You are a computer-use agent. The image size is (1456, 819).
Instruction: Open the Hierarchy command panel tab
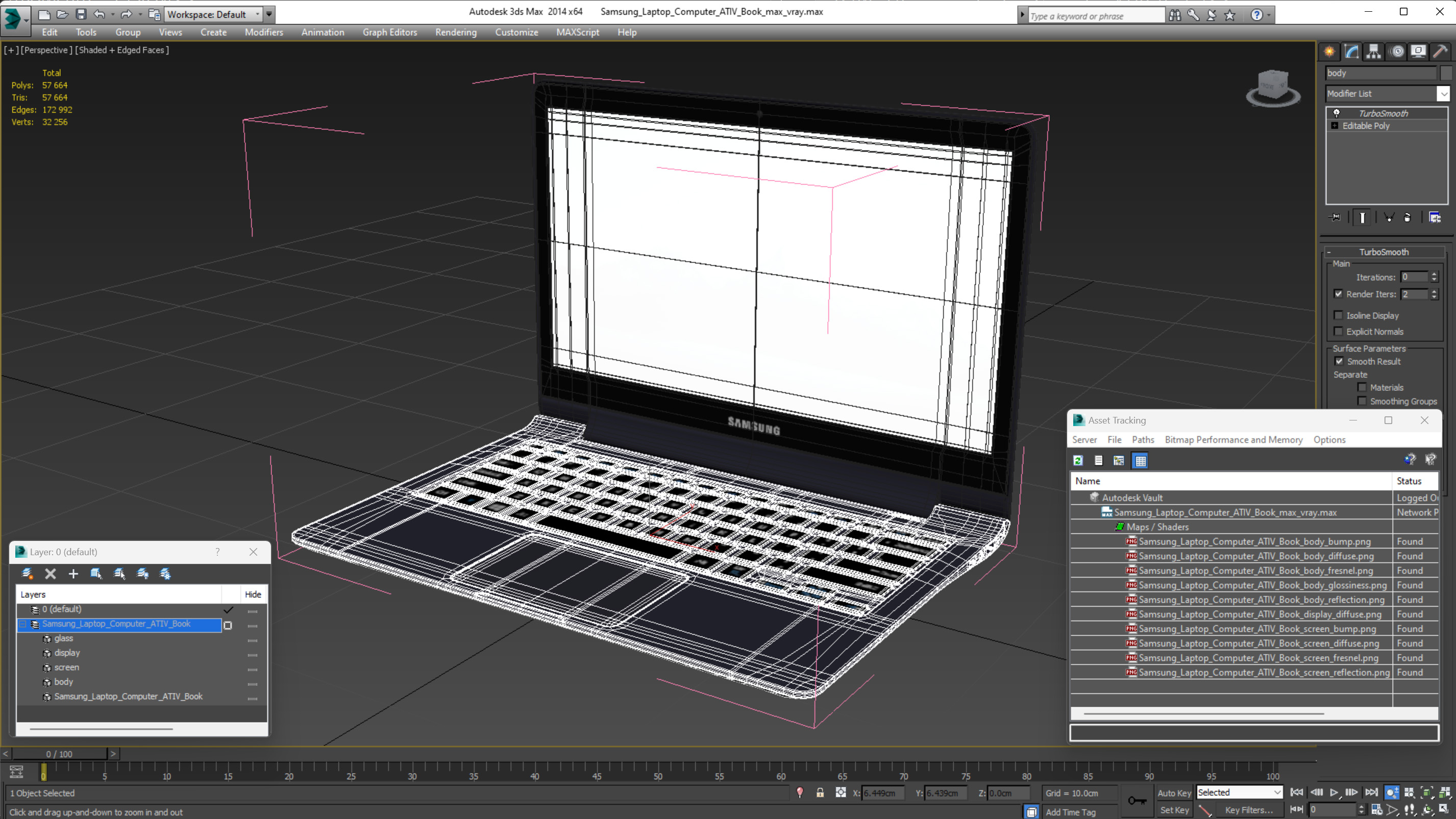(1373, 52)
